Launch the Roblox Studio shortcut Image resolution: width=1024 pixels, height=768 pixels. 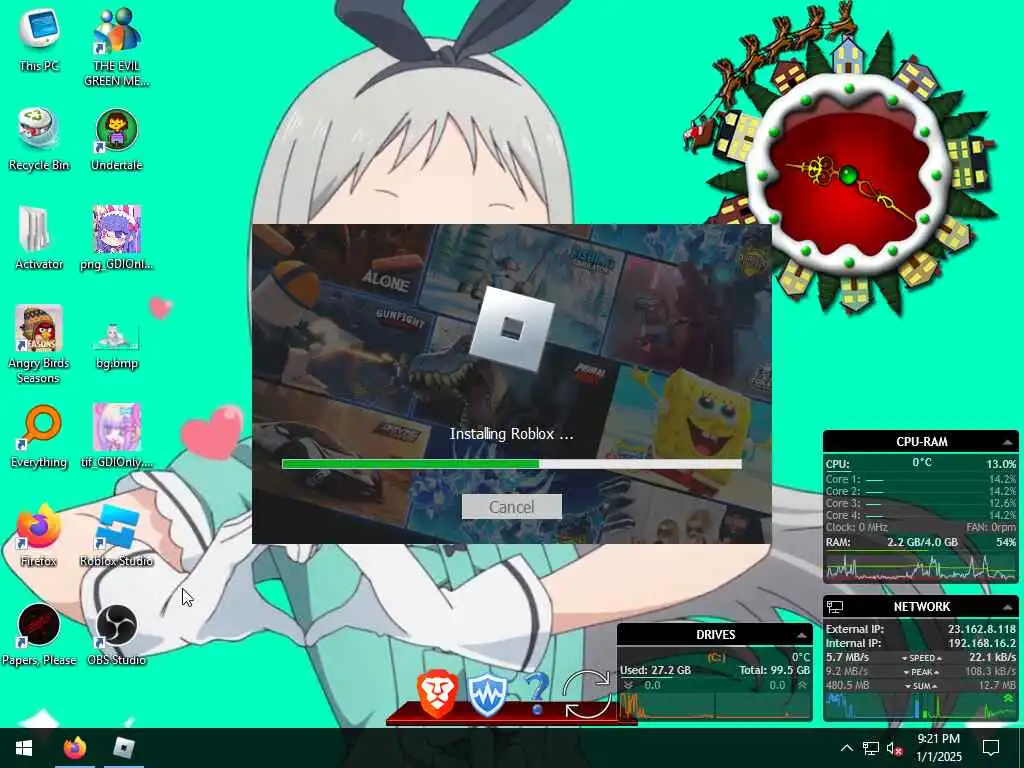(116, 536)
